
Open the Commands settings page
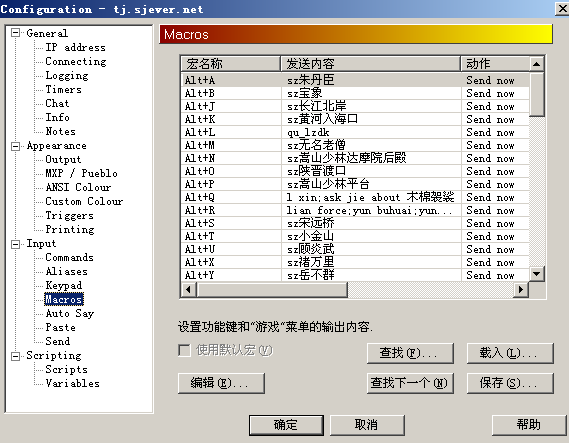[69, 257]
